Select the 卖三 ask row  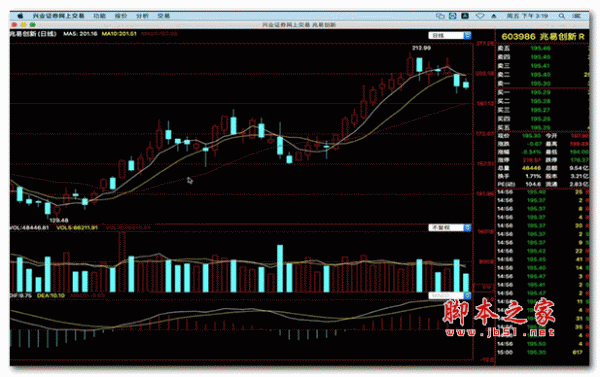pyautogui.click(x=543, y=66)
